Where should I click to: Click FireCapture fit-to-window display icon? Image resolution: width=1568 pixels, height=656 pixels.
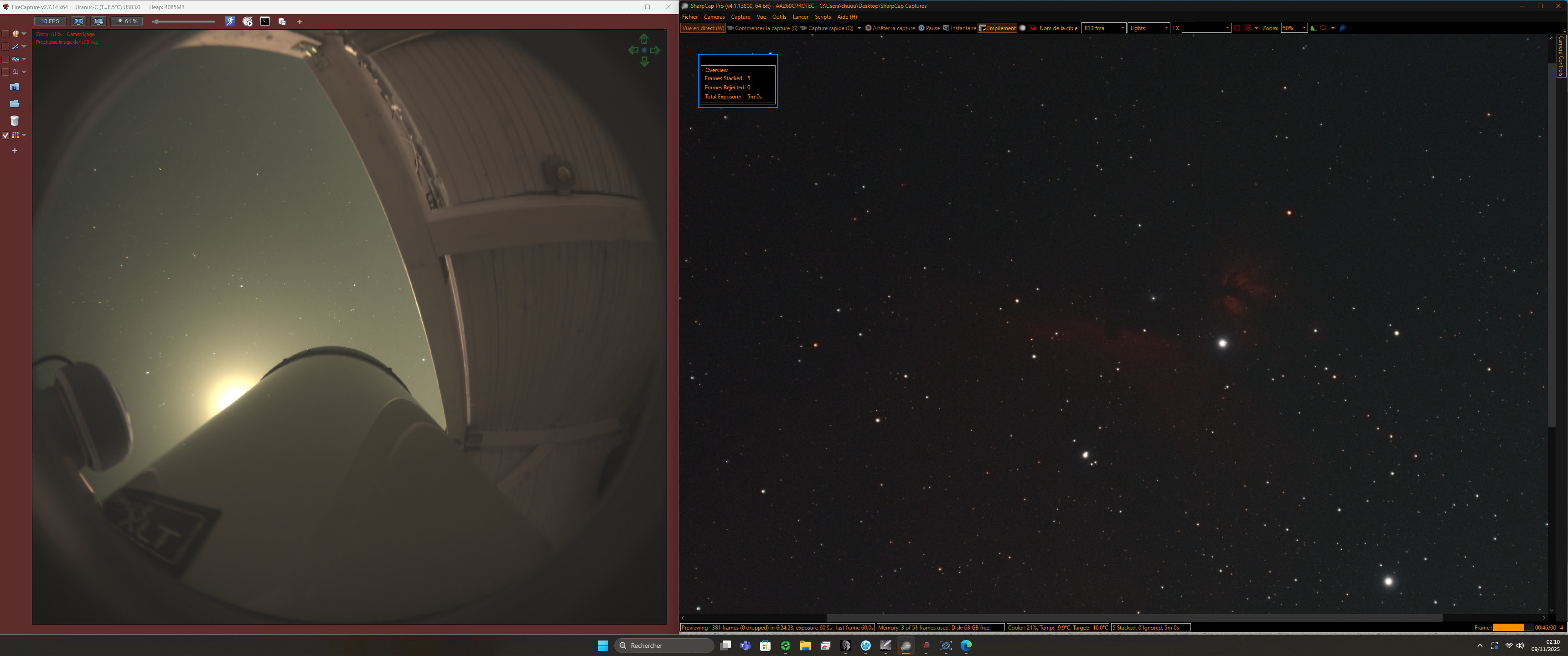click(78, 21)
